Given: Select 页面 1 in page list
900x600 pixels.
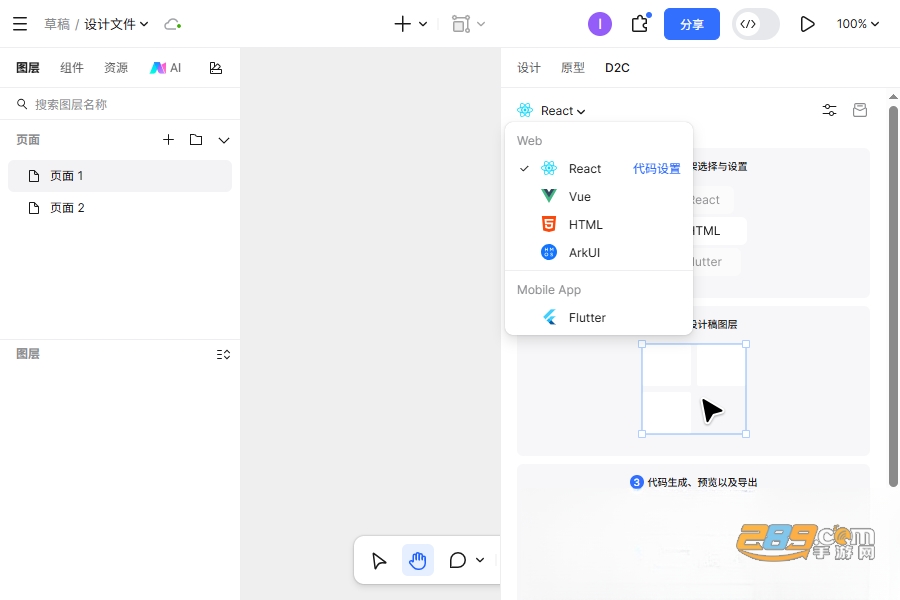Looking at the screenshot, I should coord(120,176).
